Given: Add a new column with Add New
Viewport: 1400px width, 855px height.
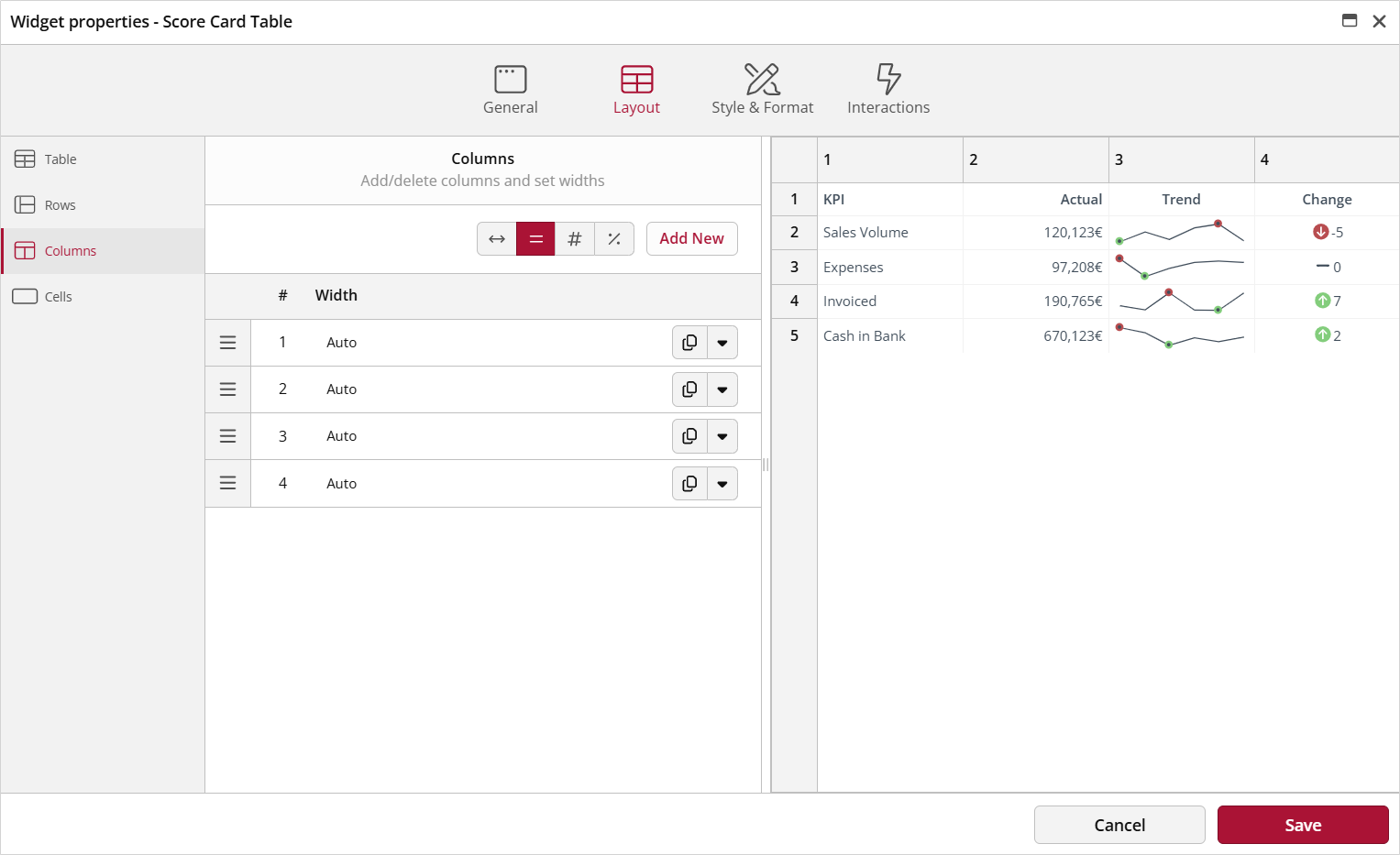Looking at the screenshot, I should pos(692,239).
